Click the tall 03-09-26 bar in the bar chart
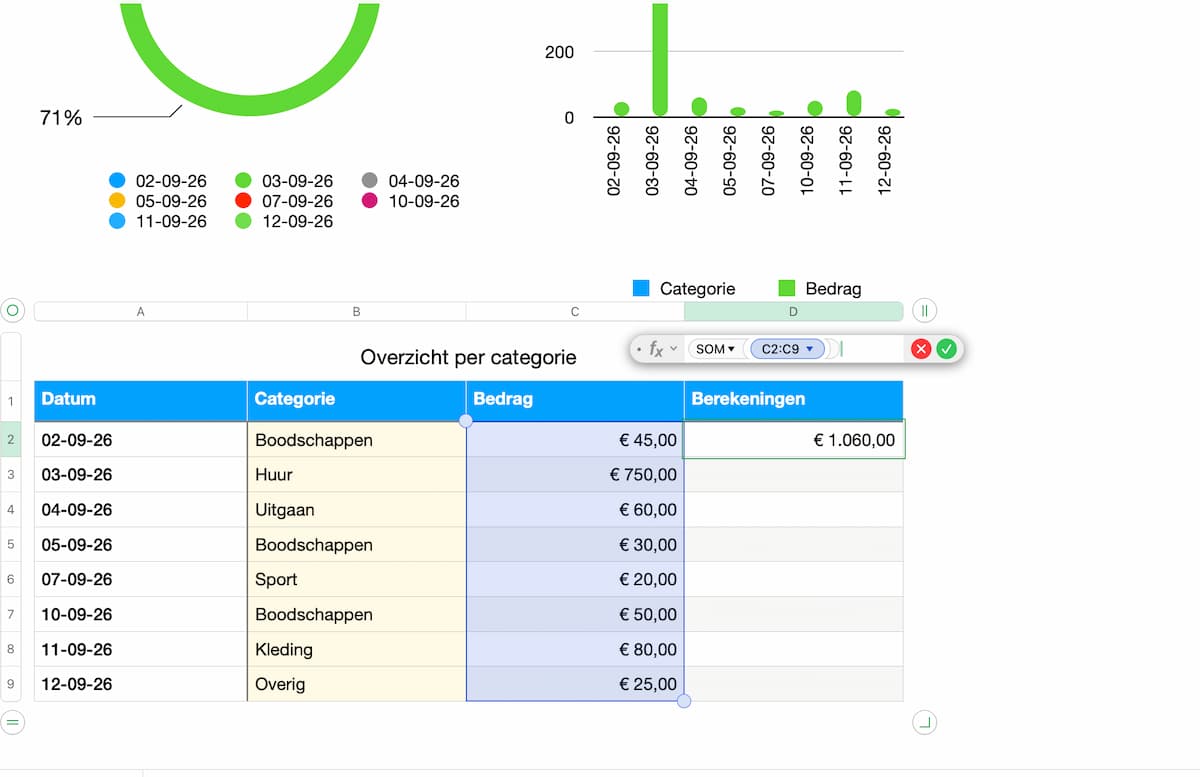The image size is (1200, 777). pyautogui.click(x=660, y=58)
